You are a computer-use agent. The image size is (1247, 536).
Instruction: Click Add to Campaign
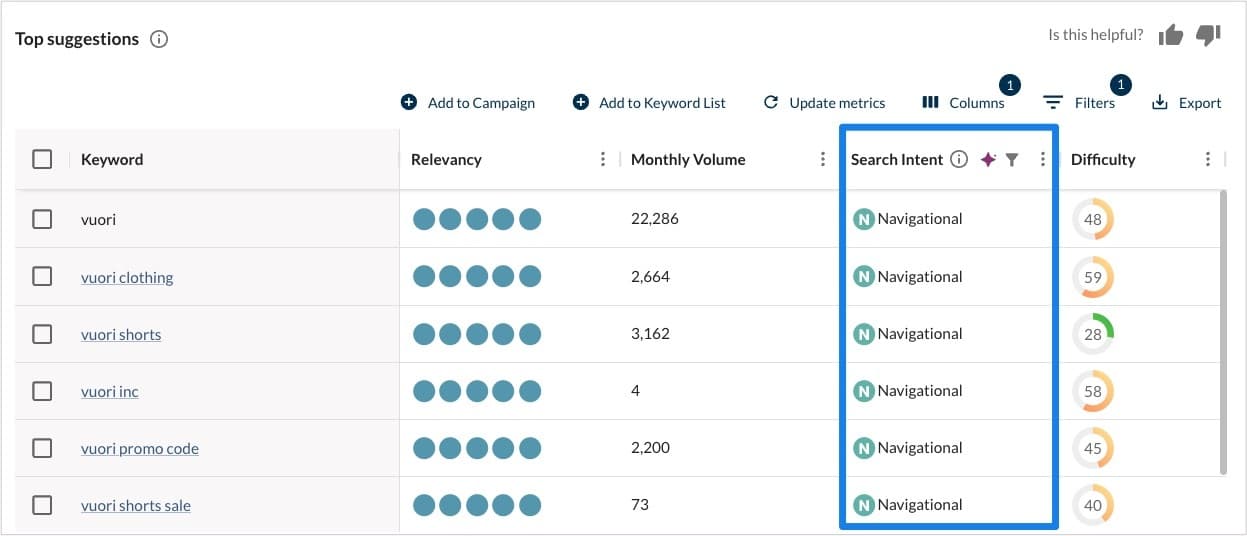tap(468, 102)
